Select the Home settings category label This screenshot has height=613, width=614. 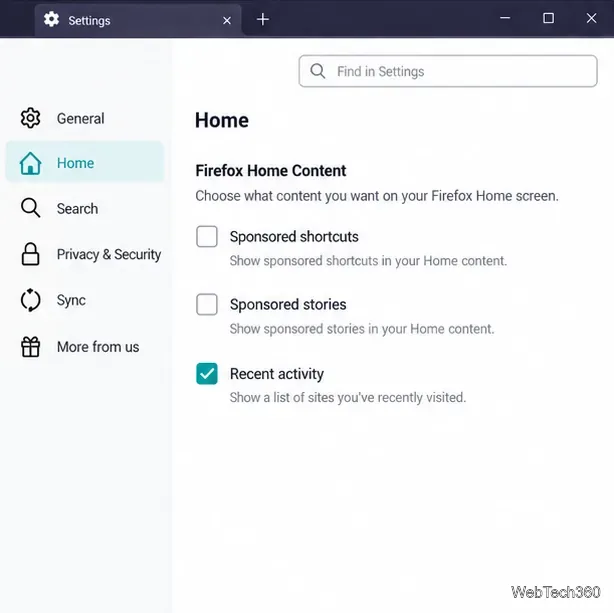tap(76, 163)
